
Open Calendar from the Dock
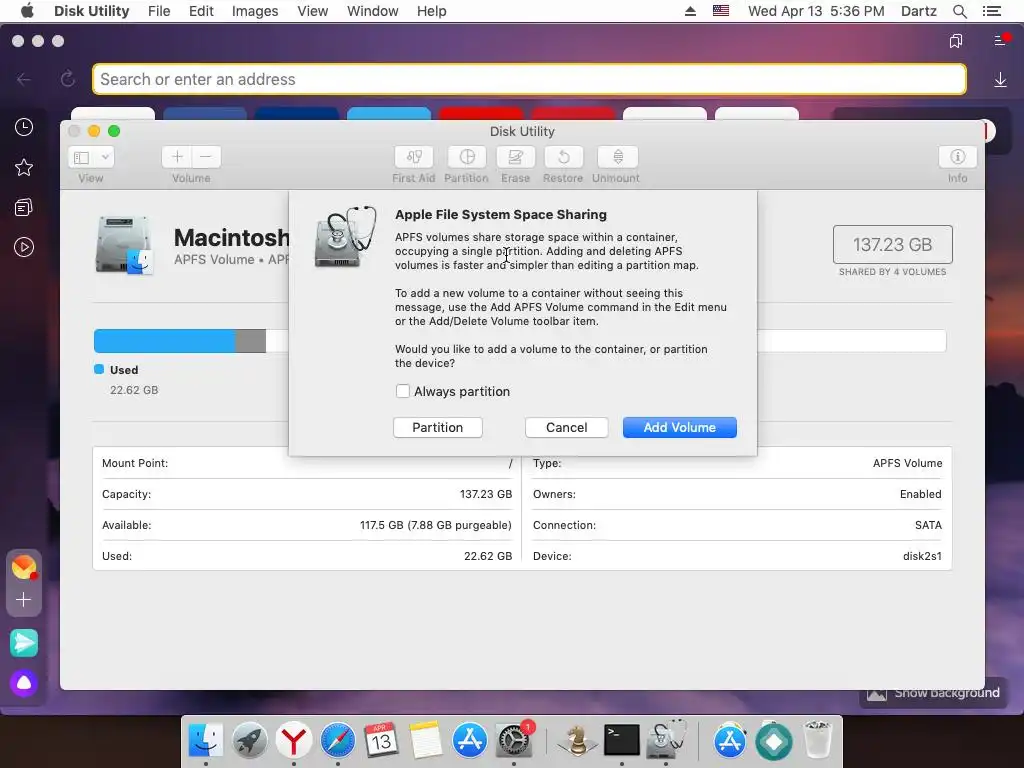click(381, 740)
